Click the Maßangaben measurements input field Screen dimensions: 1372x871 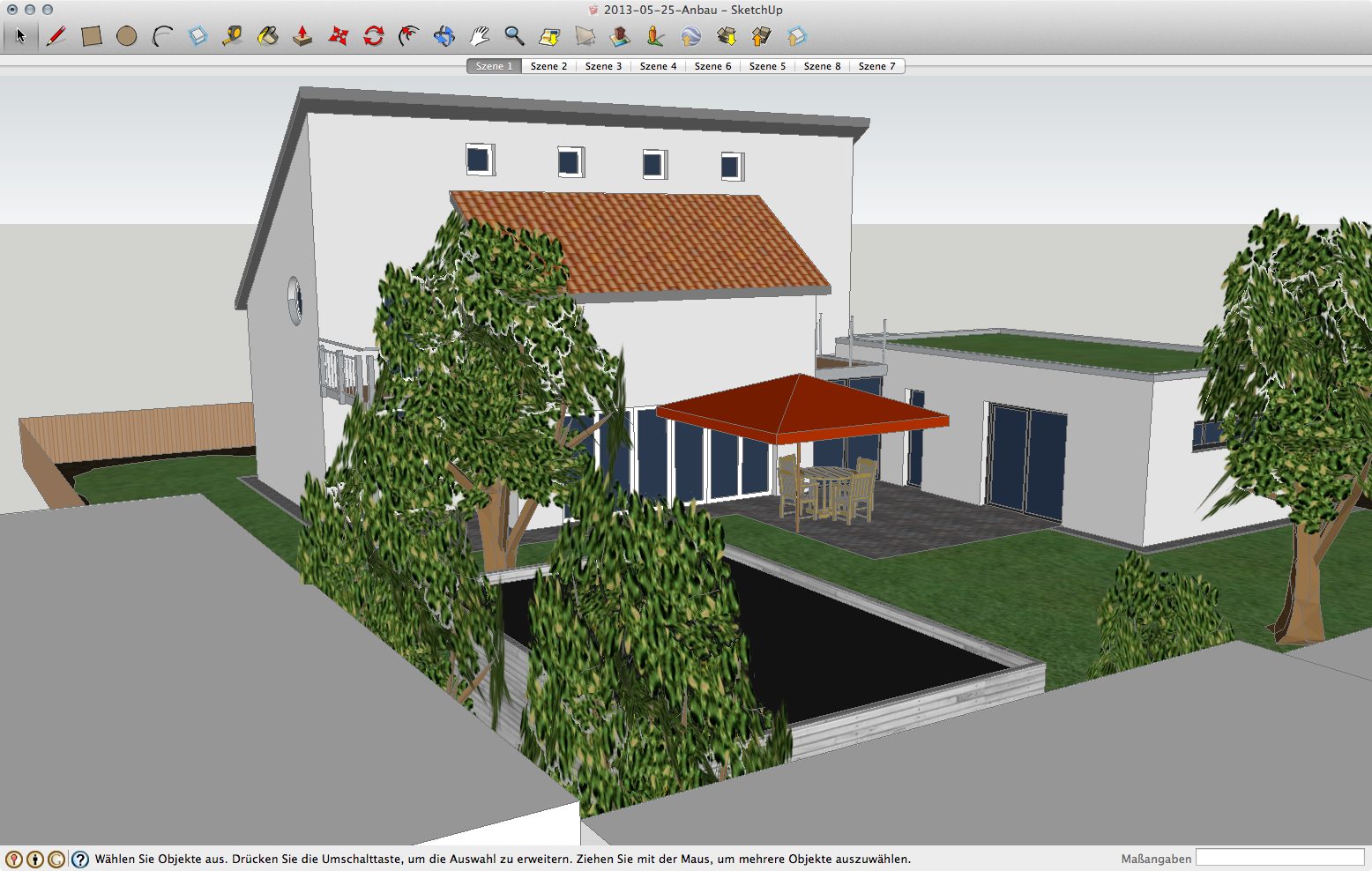(1279, 858)
